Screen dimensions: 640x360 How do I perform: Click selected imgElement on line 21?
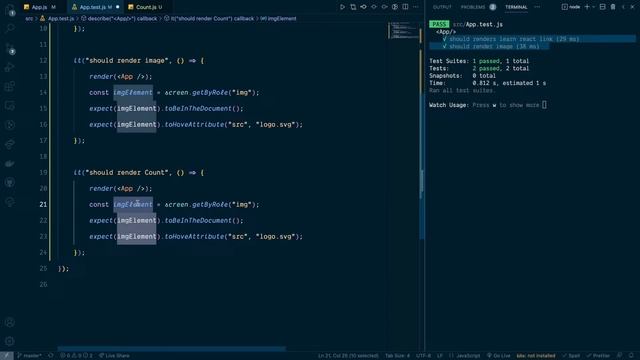[x=133, y=204]
